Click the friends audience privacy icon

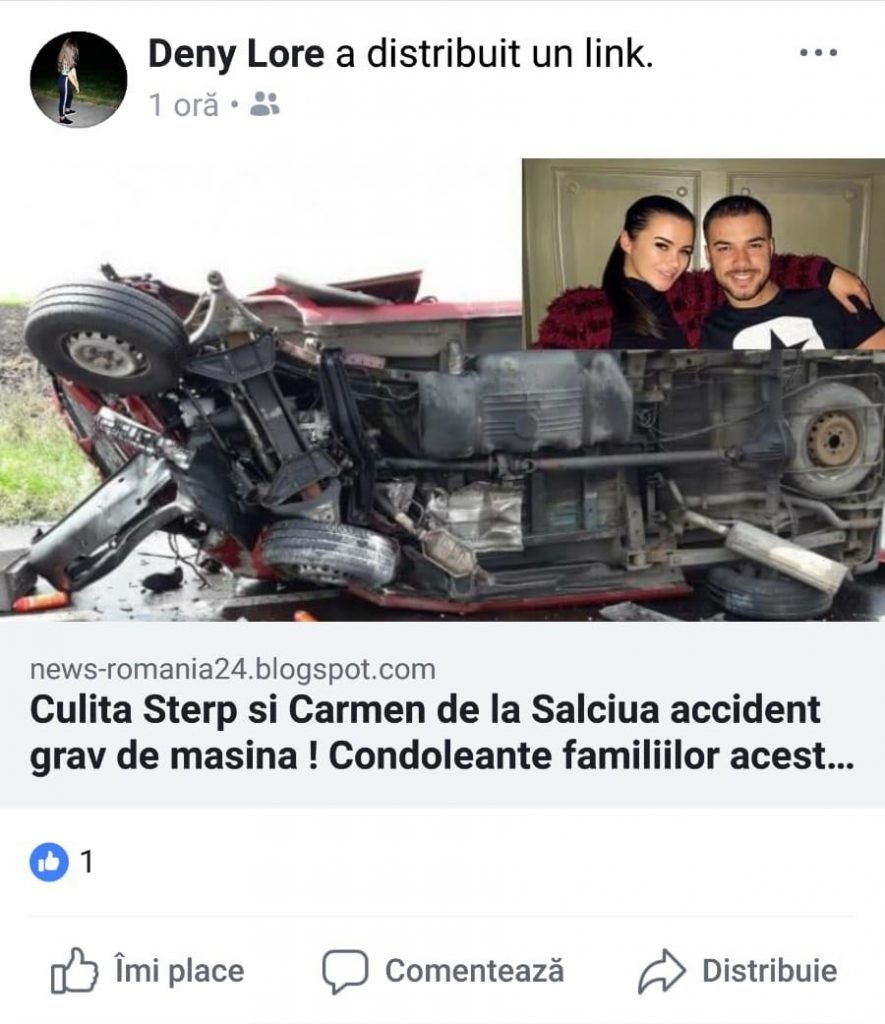[x=265, y=104]
